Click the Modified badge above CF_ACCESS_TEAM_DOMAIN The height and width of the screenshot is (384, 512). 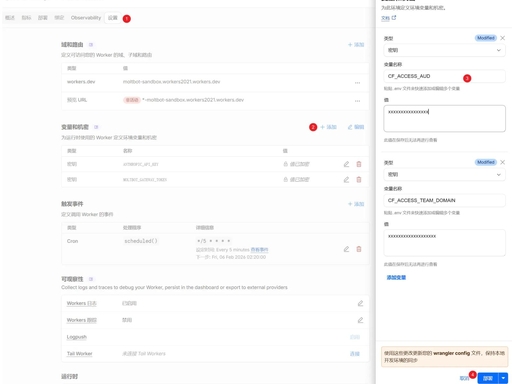point(486,162)
